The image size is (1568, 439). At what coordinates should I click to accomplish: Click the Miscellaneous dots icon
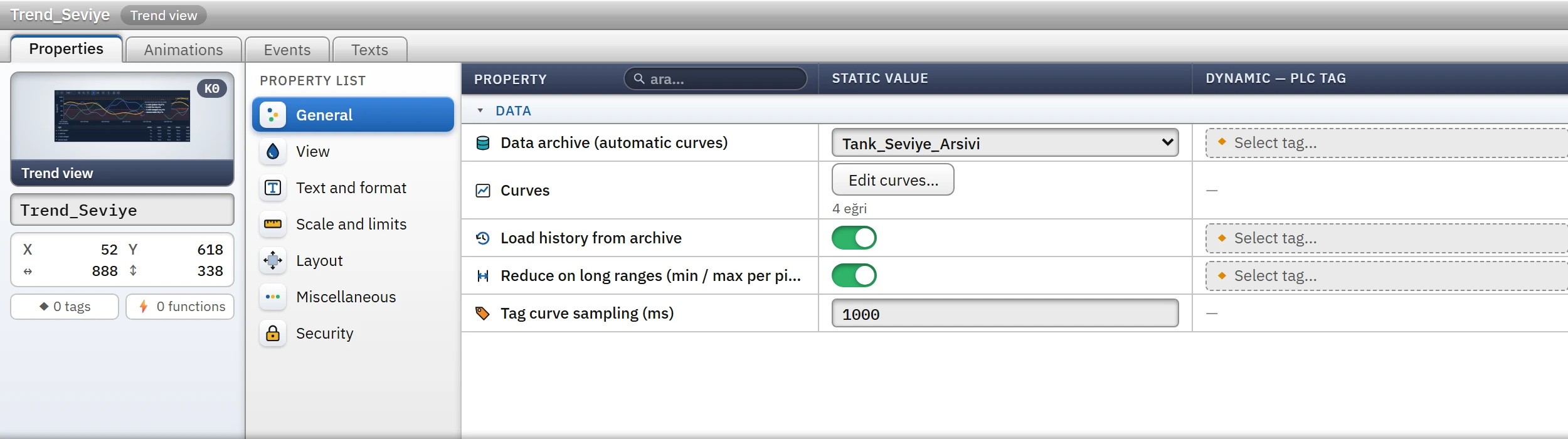(273, 297)
